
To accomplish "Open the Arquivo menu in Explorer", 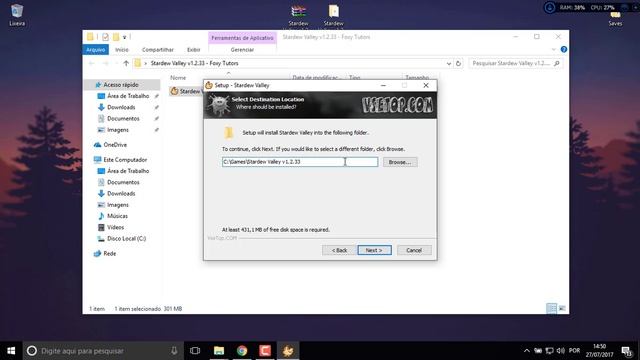I will [x=96, y=50].
